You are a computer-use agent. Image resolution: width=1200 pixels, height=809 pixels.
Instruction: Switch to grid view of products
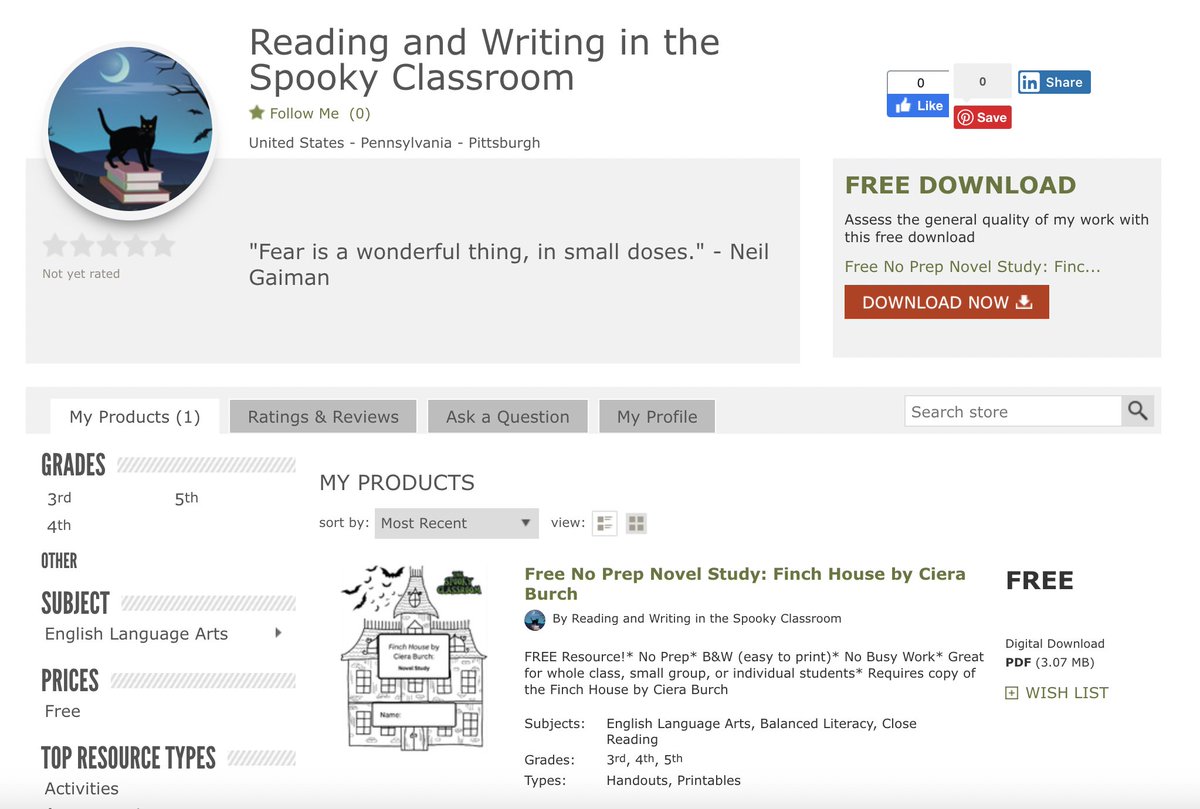(x=635, y=522)
